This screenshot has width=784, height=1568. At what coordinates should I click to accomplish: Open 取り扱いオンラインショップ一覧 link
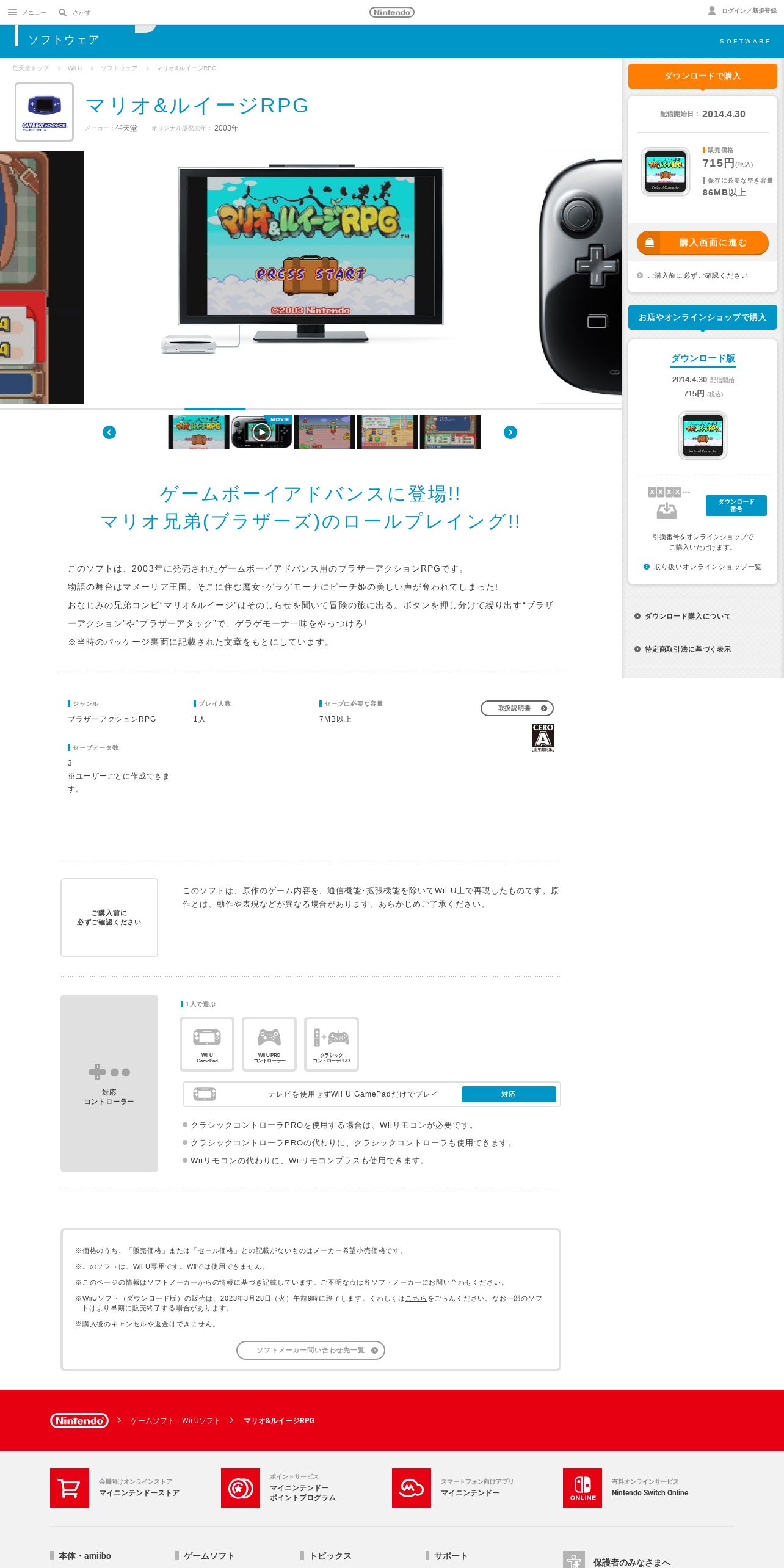(703, 567)
